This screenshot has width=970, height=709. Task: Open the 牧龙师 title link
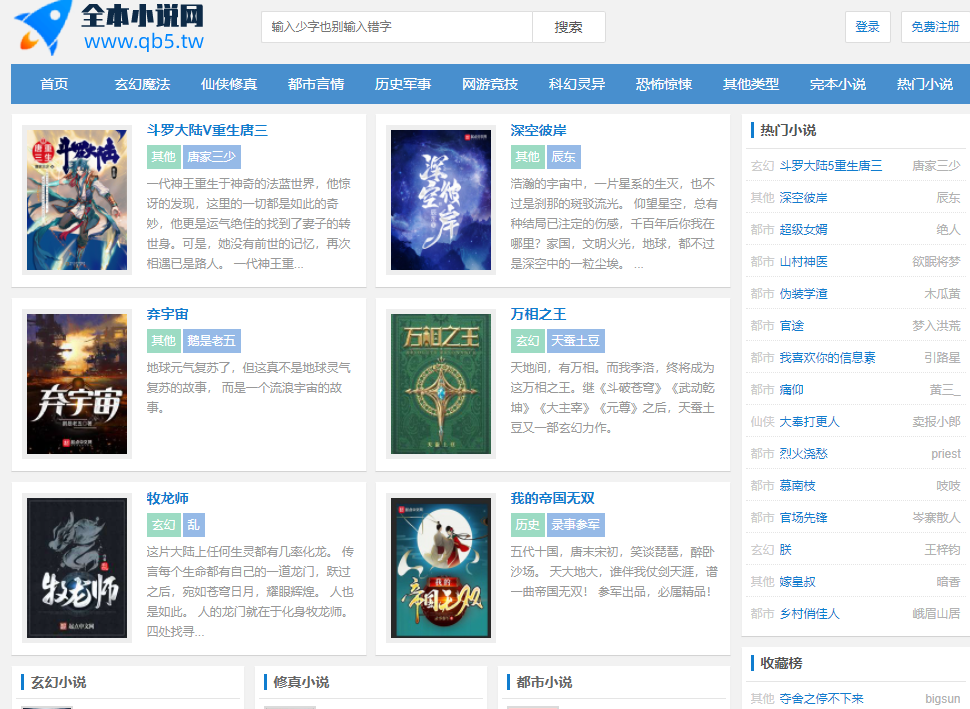[168, 499]
